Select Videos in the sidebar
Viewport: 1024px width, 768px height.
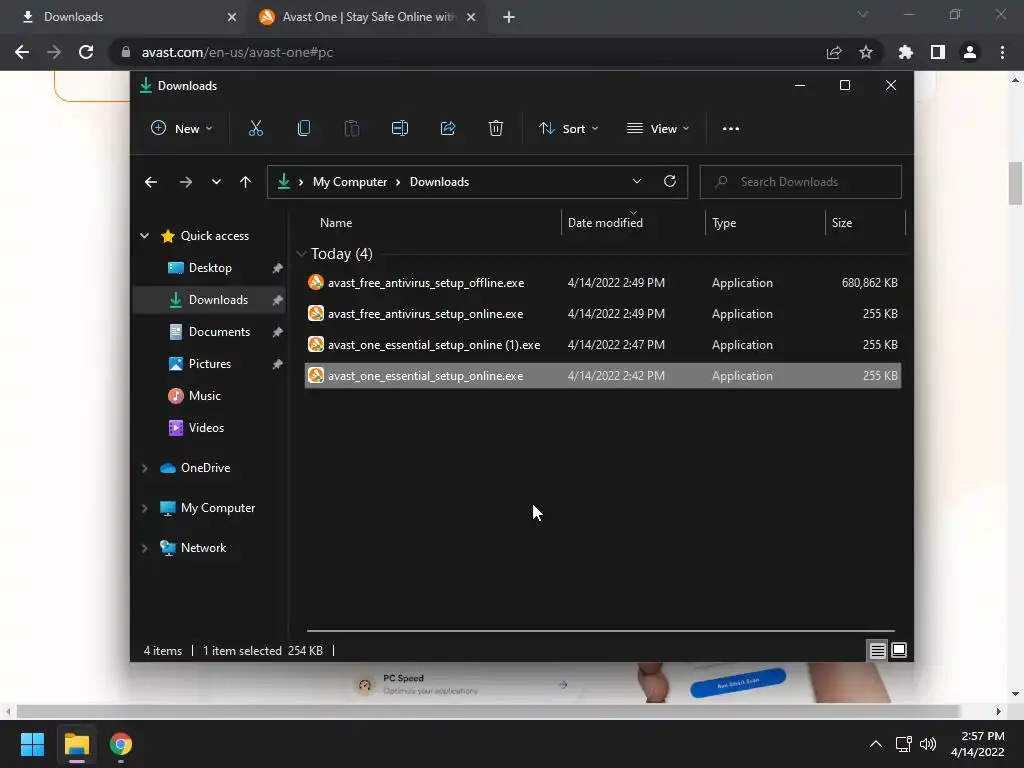click(x=210, y=428)
